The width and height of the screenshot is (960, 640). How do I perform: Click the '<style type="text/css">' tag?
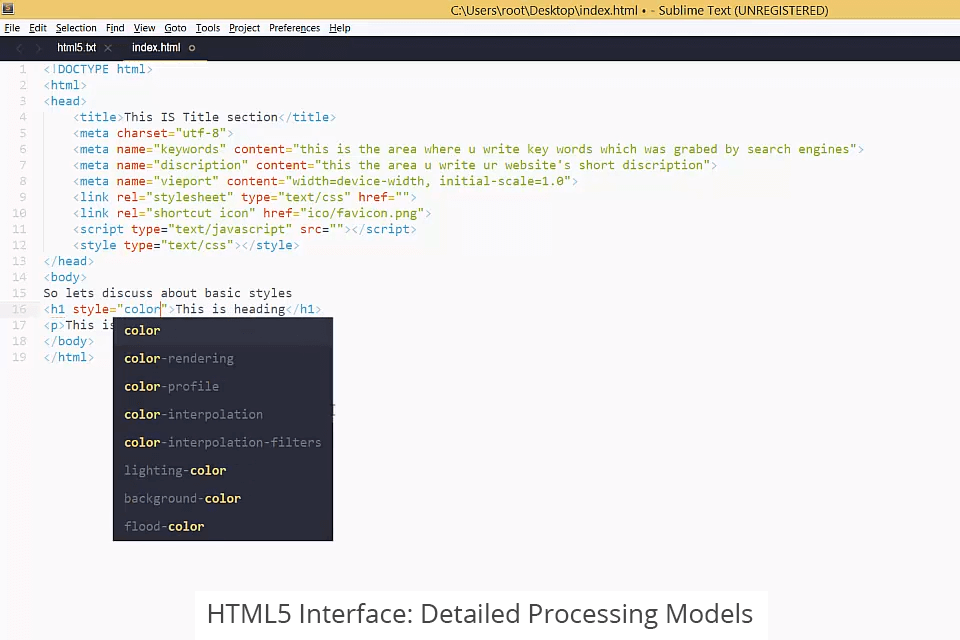coord(157,245)
